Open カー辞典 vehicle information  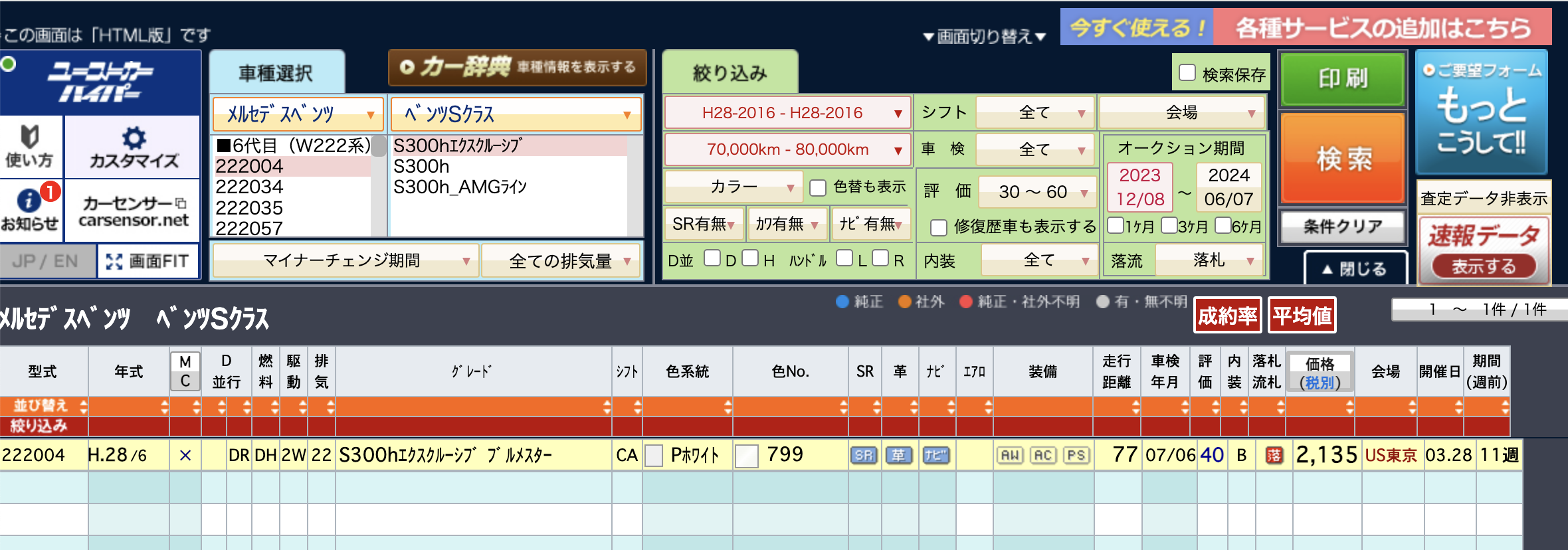pyautogui.click(x=517, y=67)
